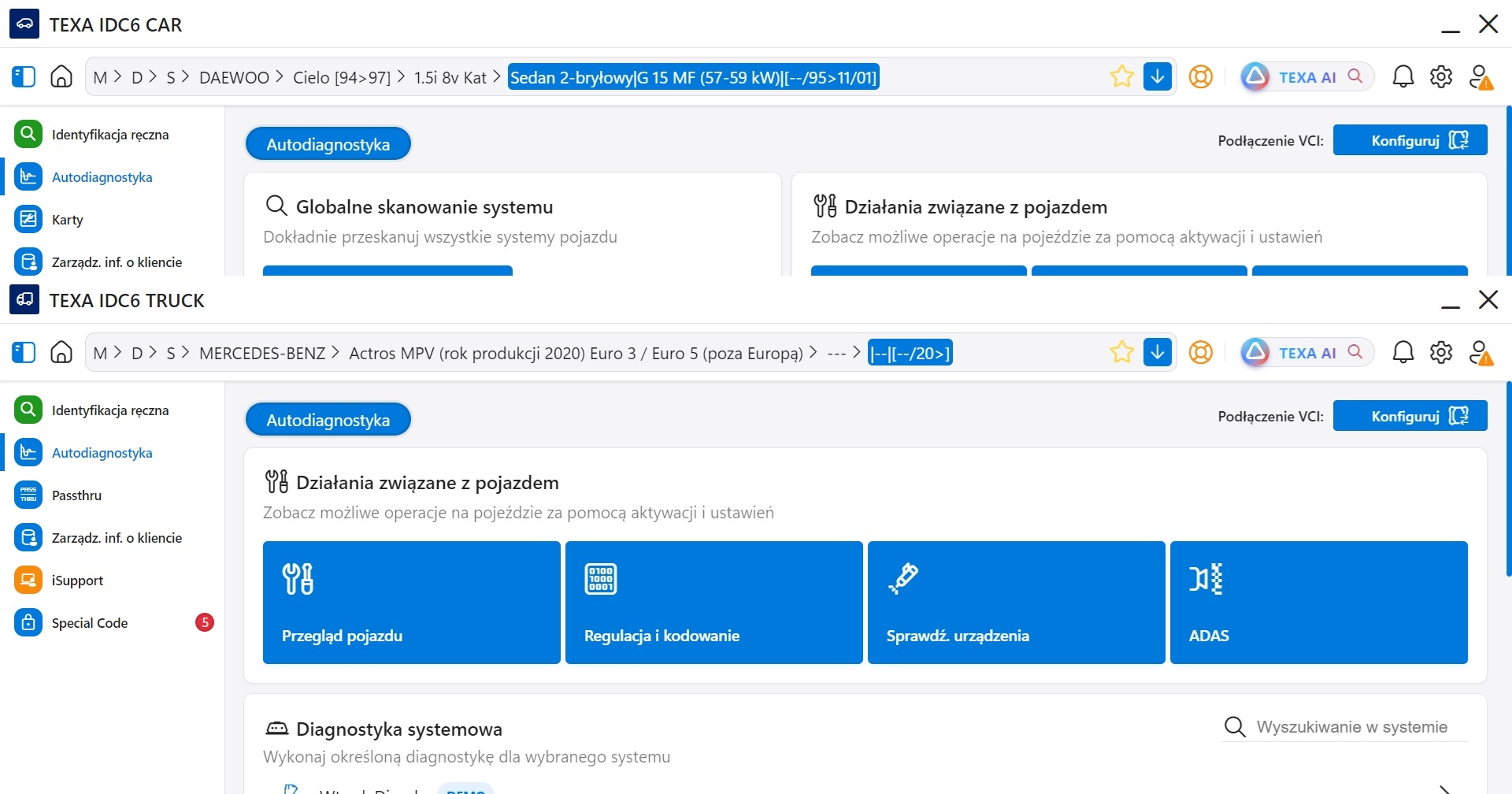Screen dimensions: 1512x794
Task: Click CAR window vertical scrollbar
Action: (1509, 191)
